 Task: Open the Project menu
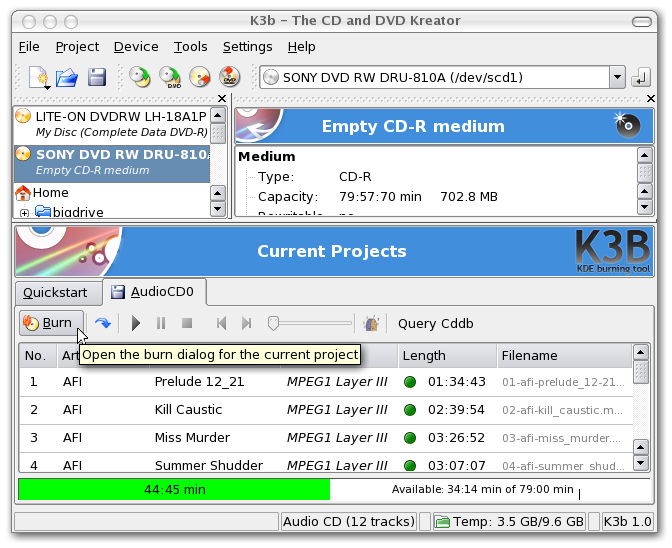[x=77, y=46]
